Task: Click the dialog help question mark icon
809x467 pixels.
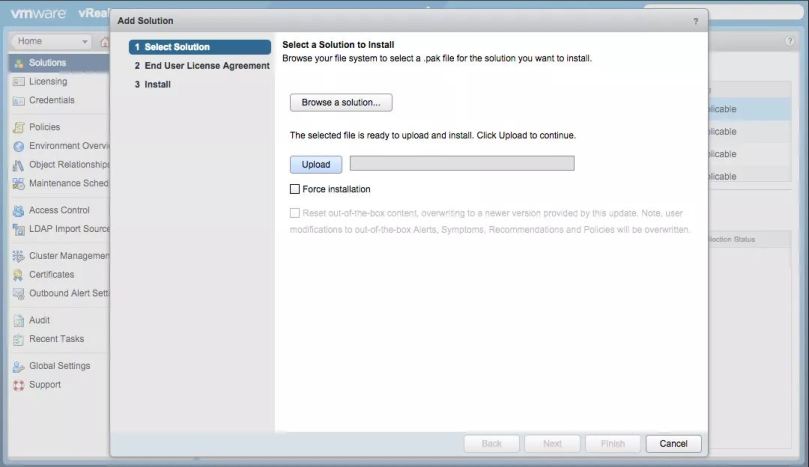Action: 695,21
